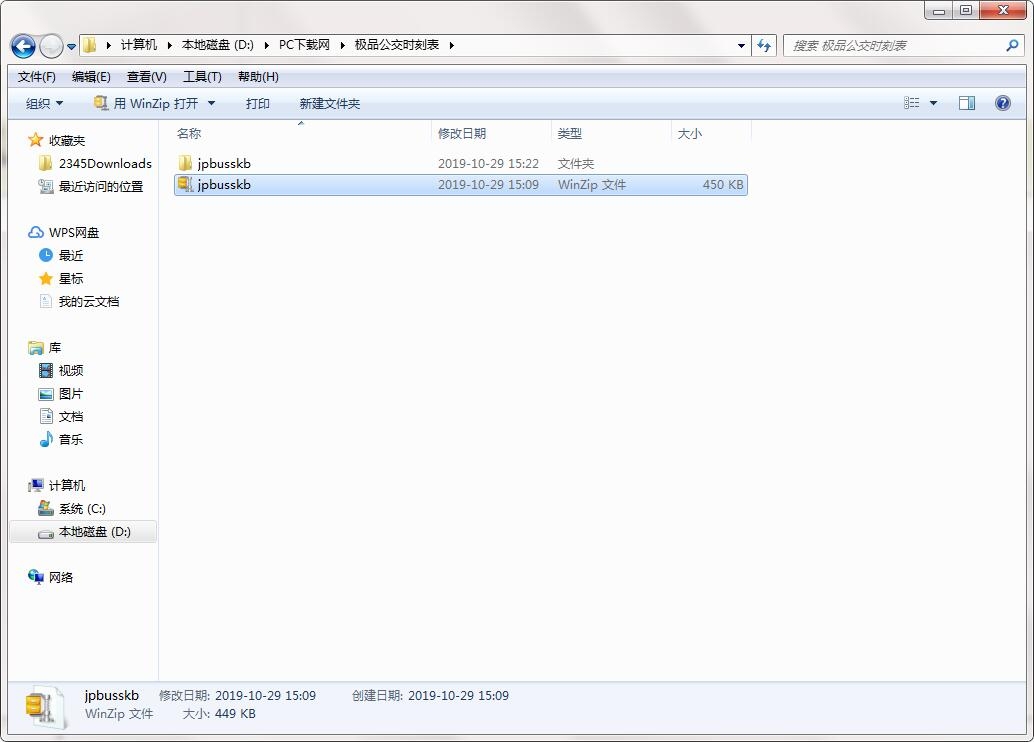Select the jpbusskb folder icon
Screen dimensions: 1034x742
point(185,163)
